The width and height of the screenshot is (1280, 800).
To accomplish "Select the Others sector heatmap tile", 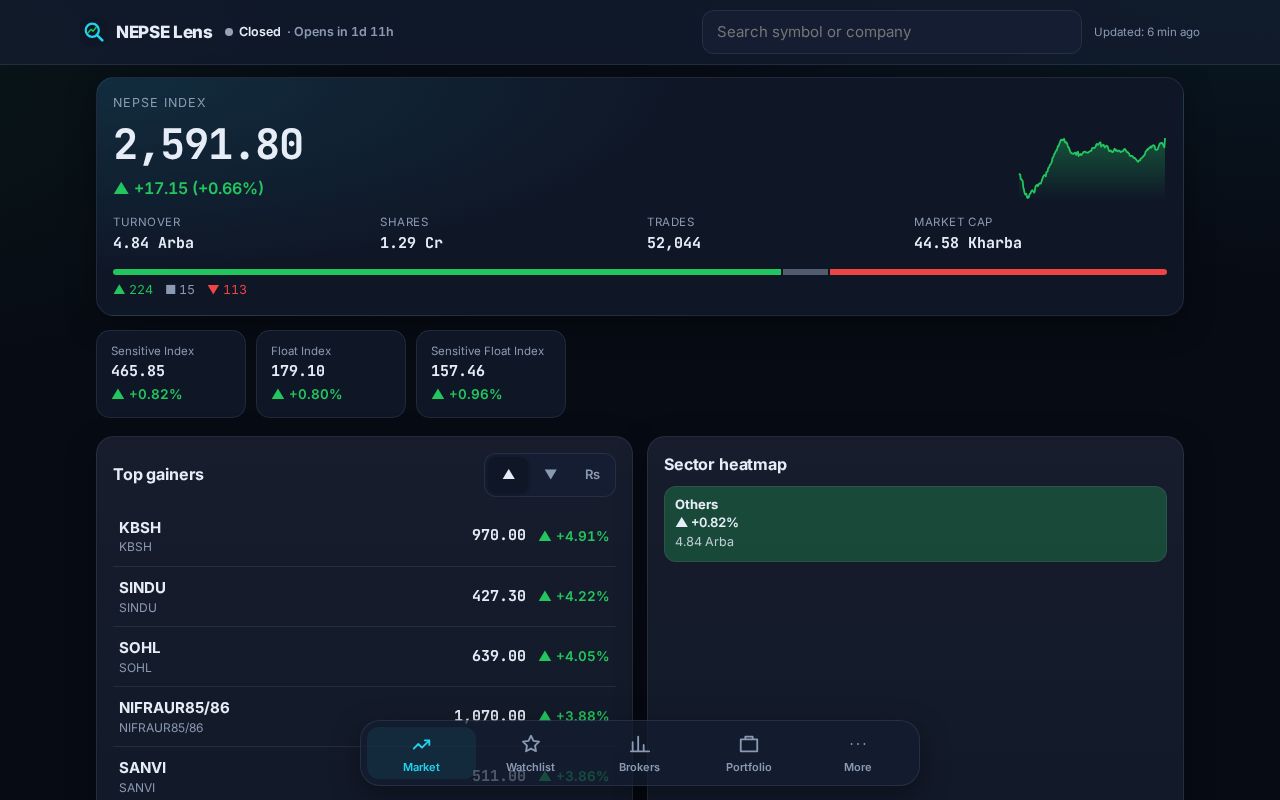I will click(915, 524).
